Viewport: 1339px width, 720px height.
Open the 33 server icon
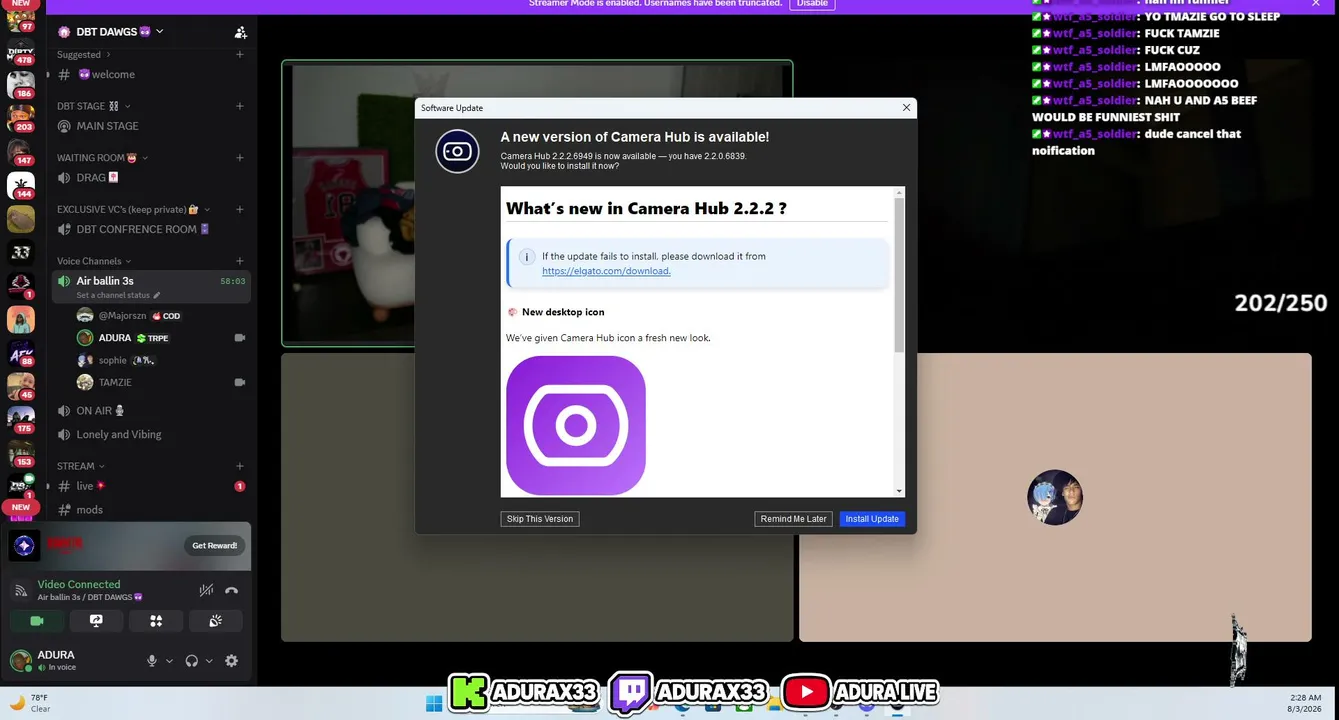coord(21,252)
